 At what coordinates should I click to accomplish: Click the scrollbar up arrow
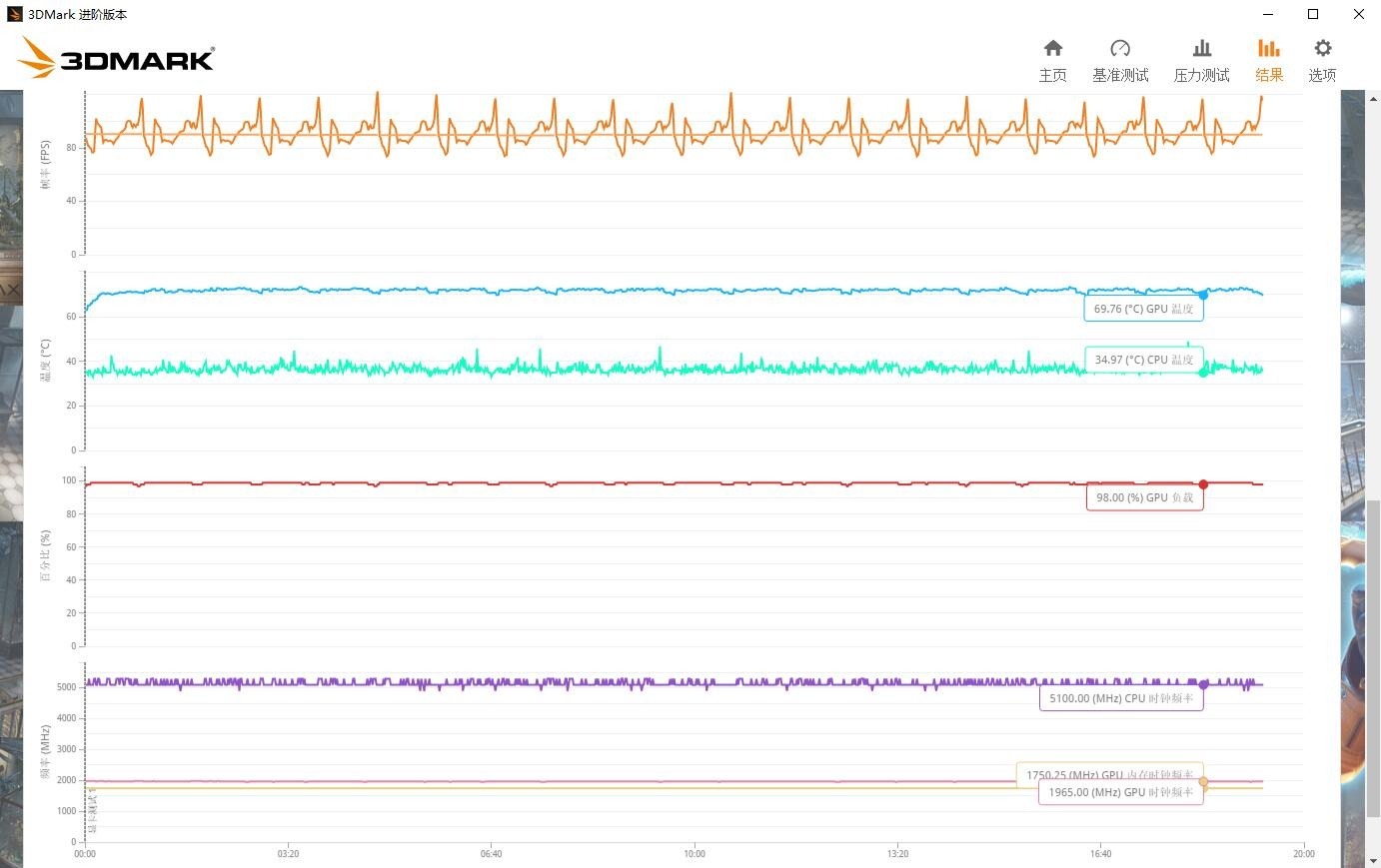click(1373, 97)
